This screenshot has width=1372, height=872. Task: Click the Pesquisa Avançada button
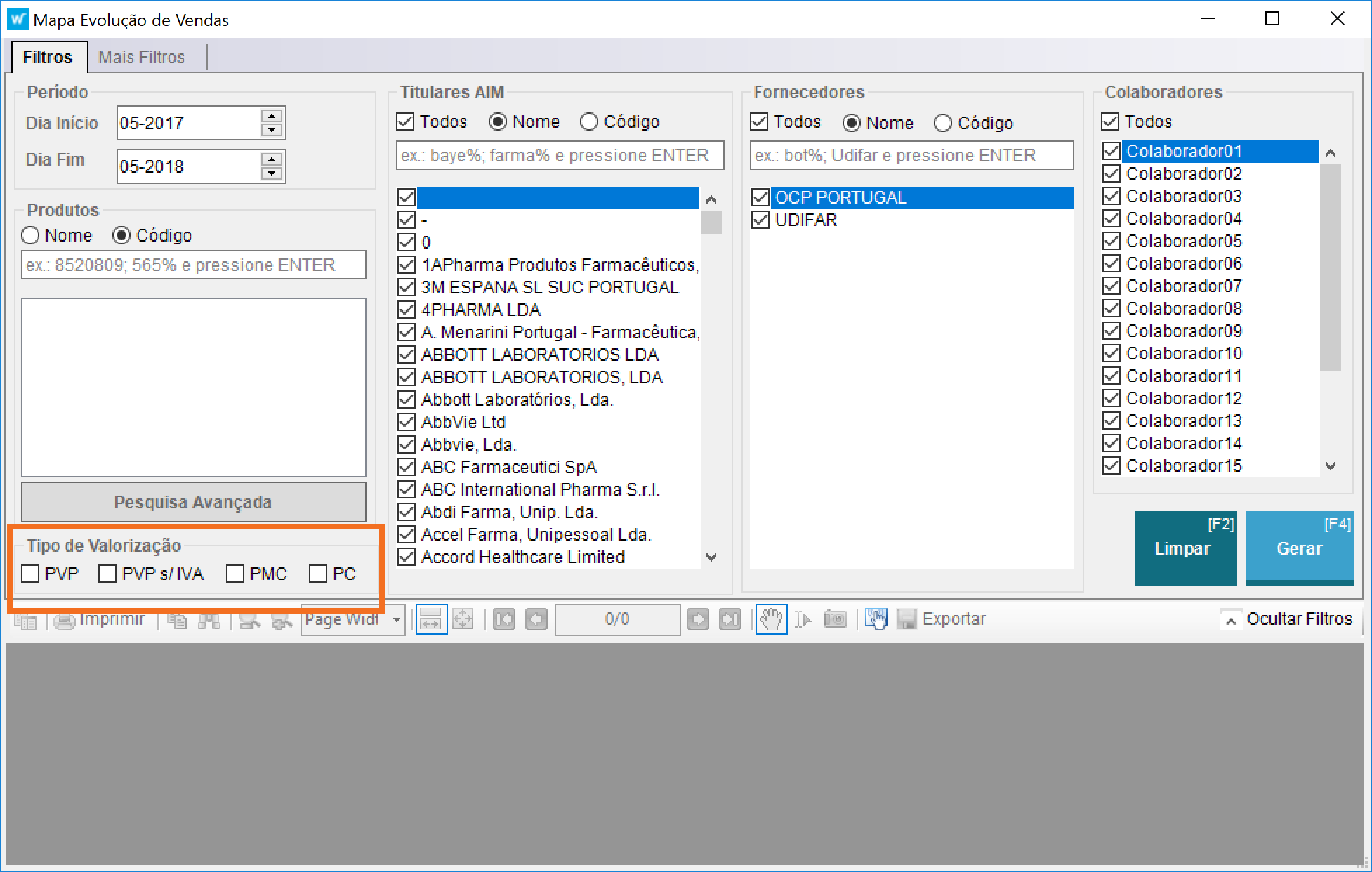point(193,502)
